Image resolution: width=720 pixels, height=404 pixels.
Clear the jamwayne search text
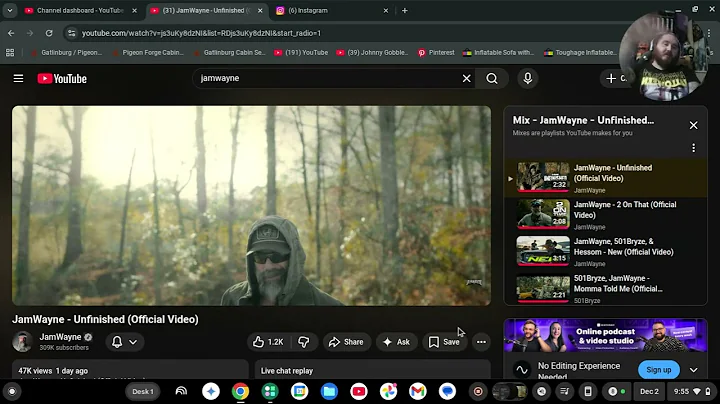point(467,79)
